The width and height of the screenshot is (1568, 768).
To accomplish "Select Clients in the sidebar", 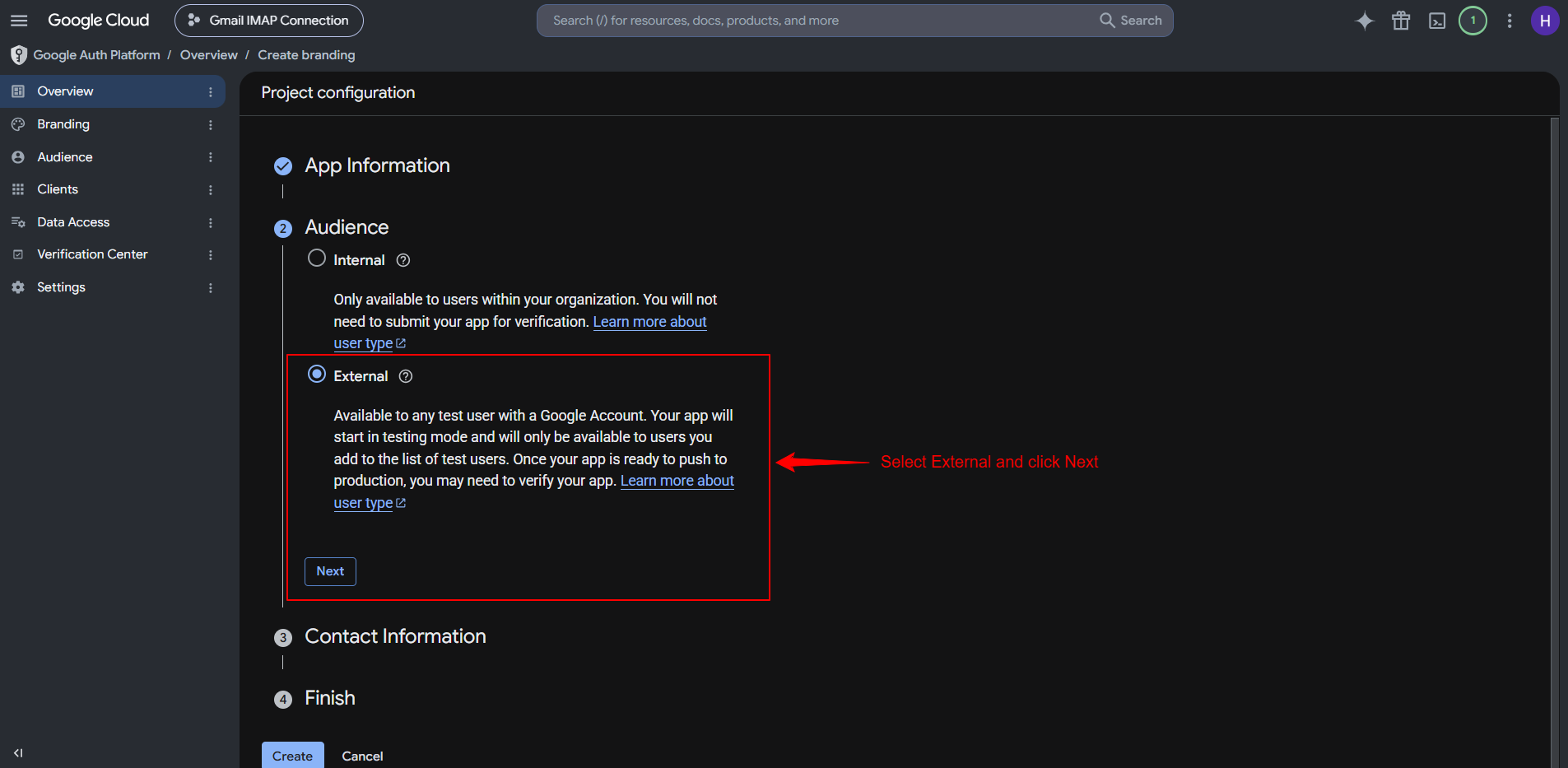I will (x=113, y=189).
